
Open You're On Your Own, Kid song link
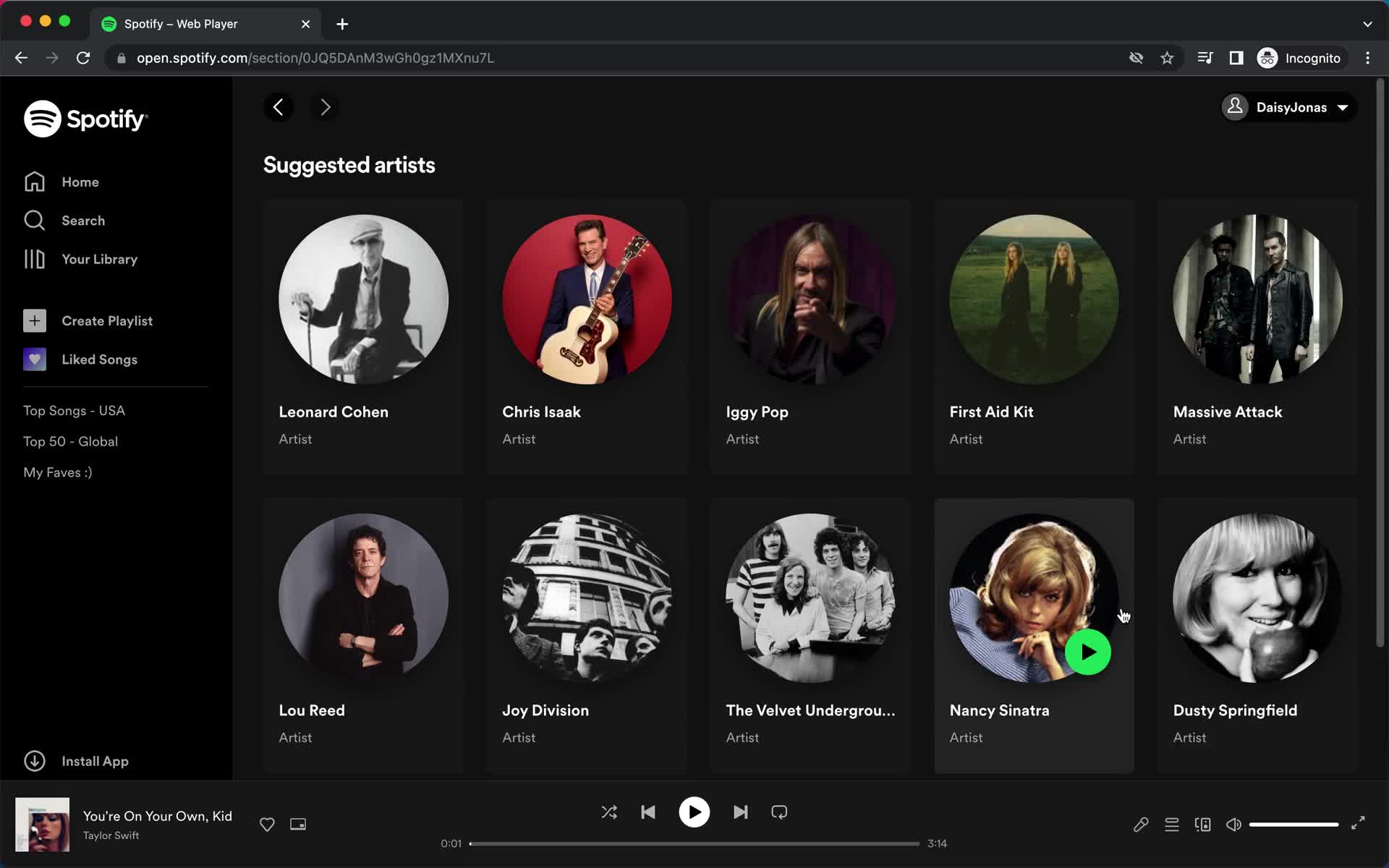pos(157,815)
